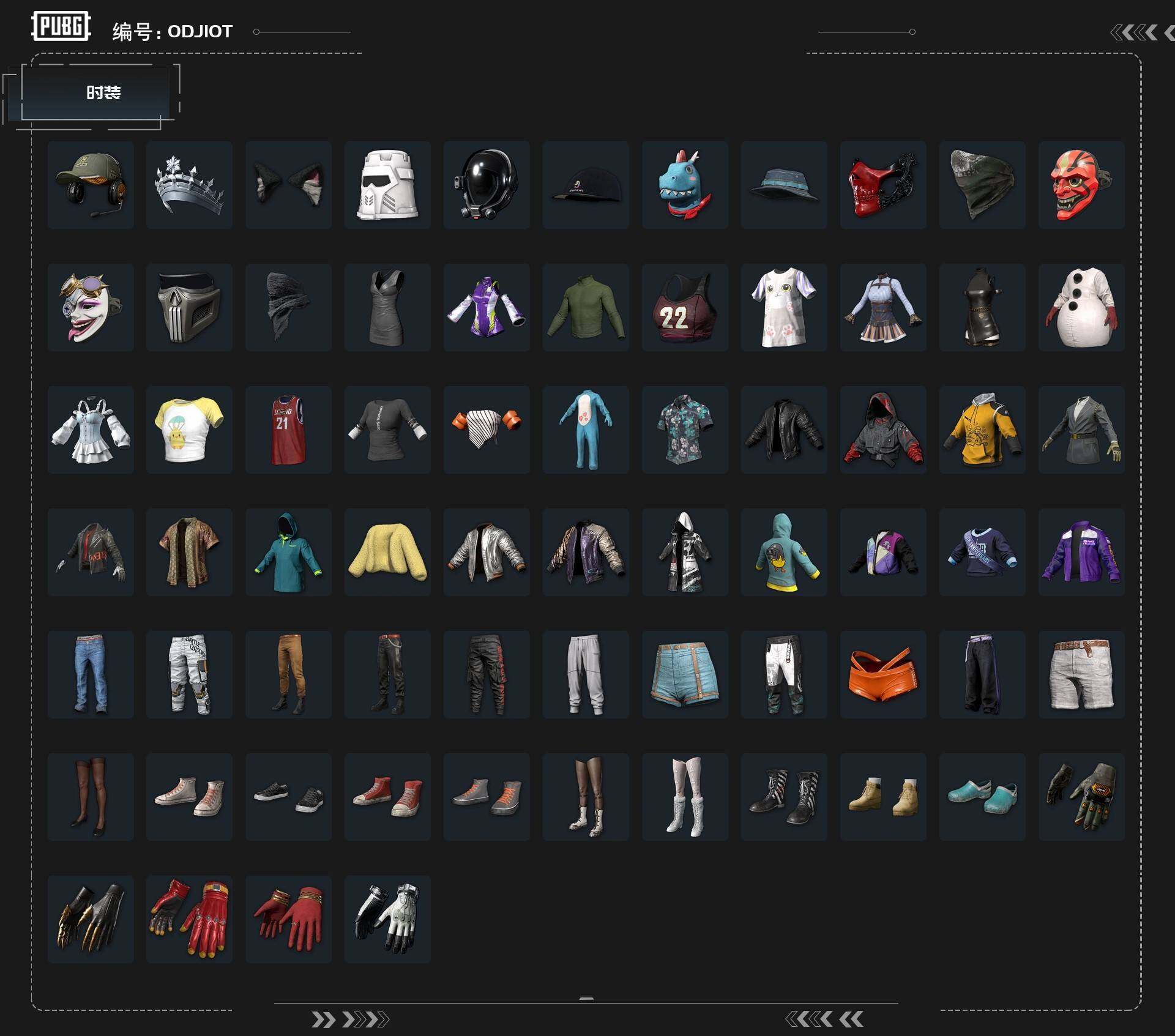Select the white snowman costume
This screenshot has width=1175, height=1036.
click(x=1081, y=308)
